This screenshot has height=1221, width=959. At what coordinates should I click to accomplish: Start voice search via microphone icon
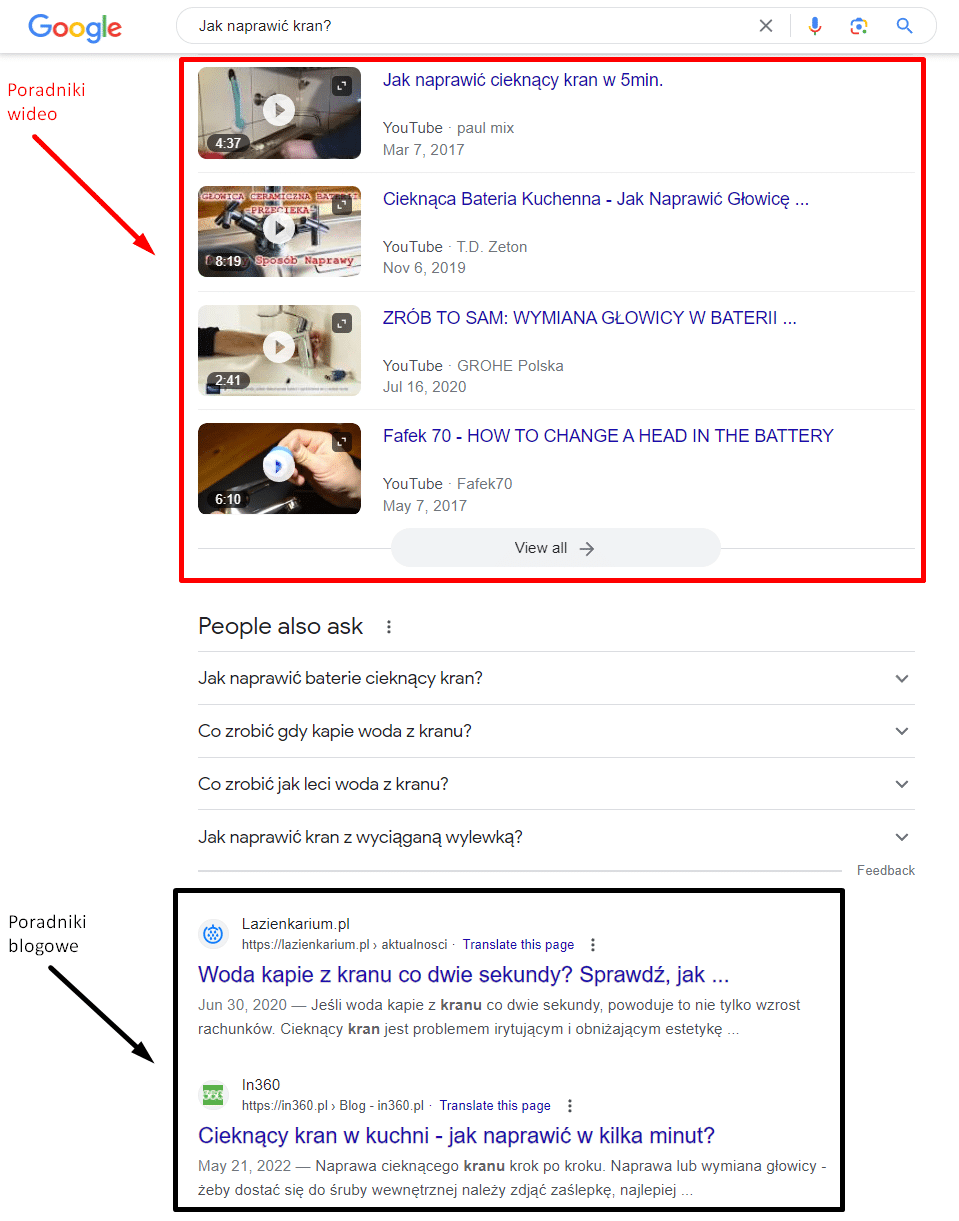[815, 26]
